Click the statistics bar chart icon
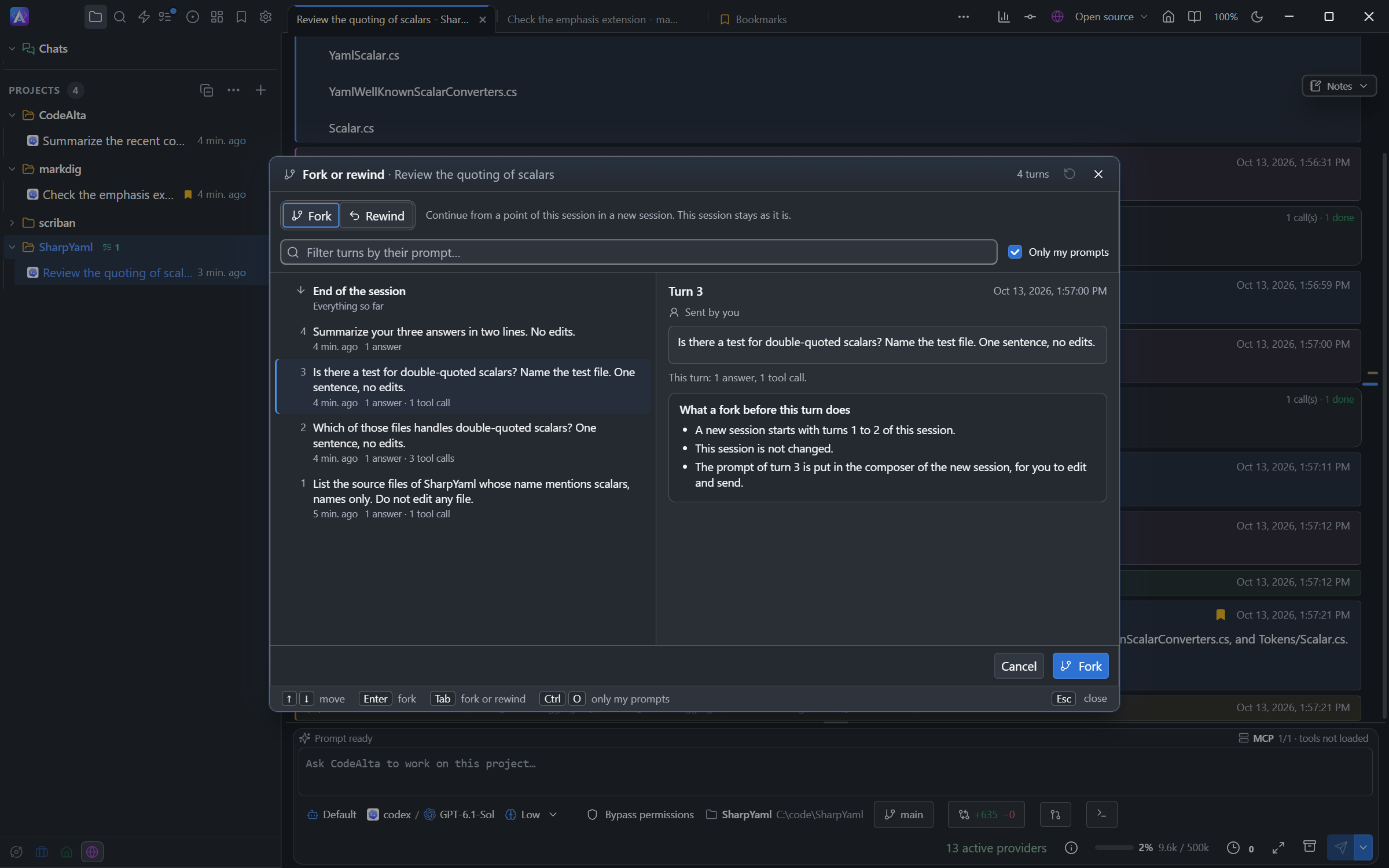The width and height of the screenshot is (1389, 868). point(1004,17)
